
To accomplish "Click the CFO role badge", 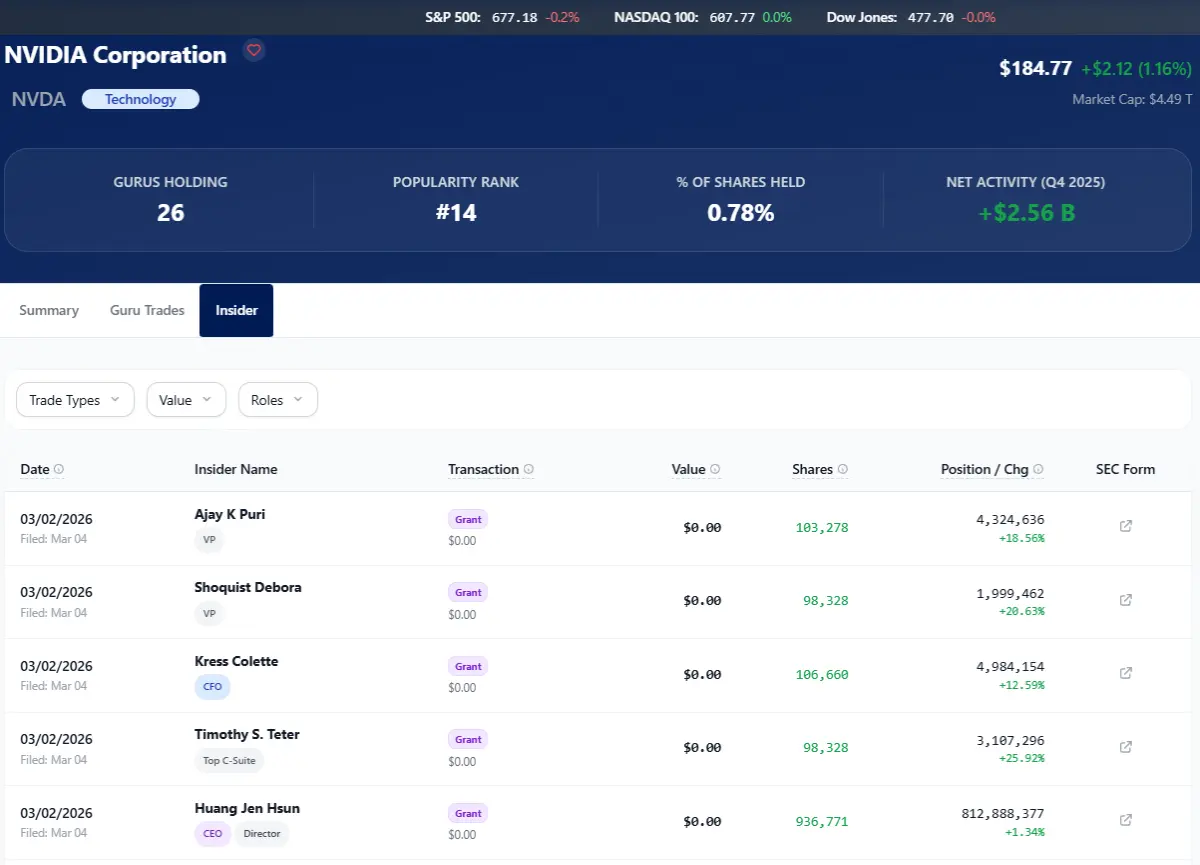I will point(212,687).
